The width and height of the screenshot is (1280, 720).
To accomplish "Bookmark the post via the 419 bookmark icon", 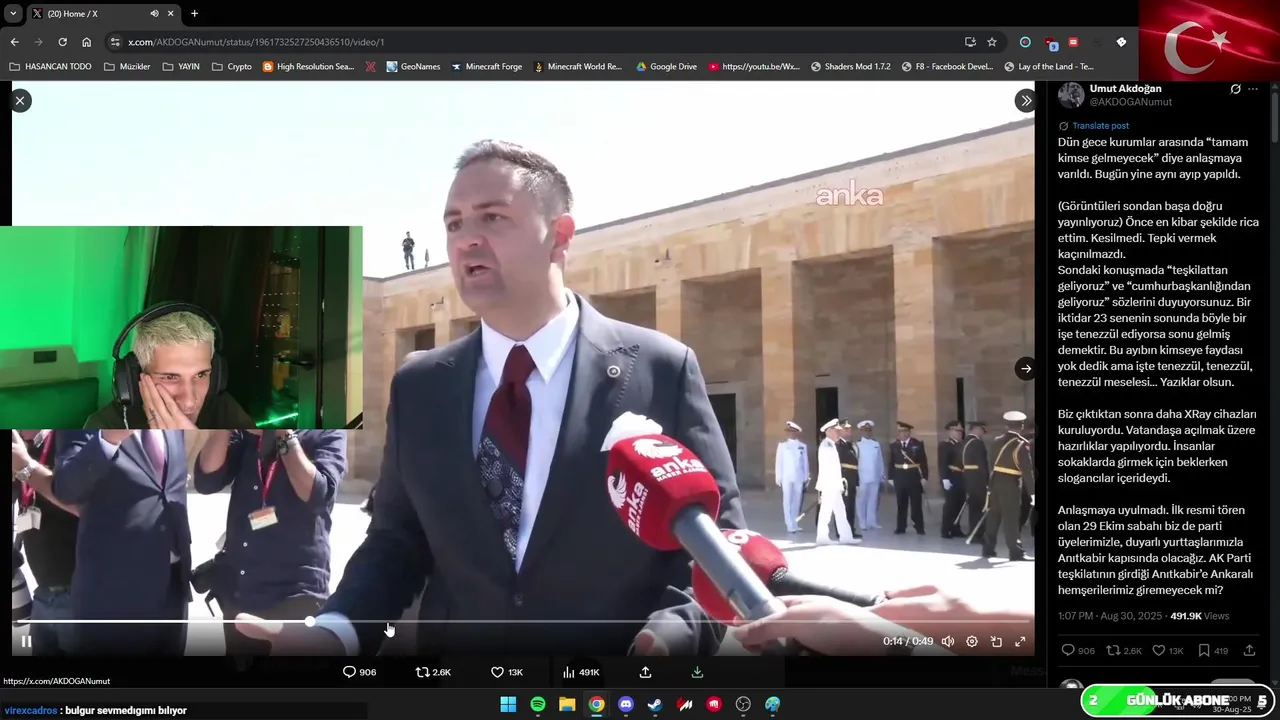I will 1212,651.
